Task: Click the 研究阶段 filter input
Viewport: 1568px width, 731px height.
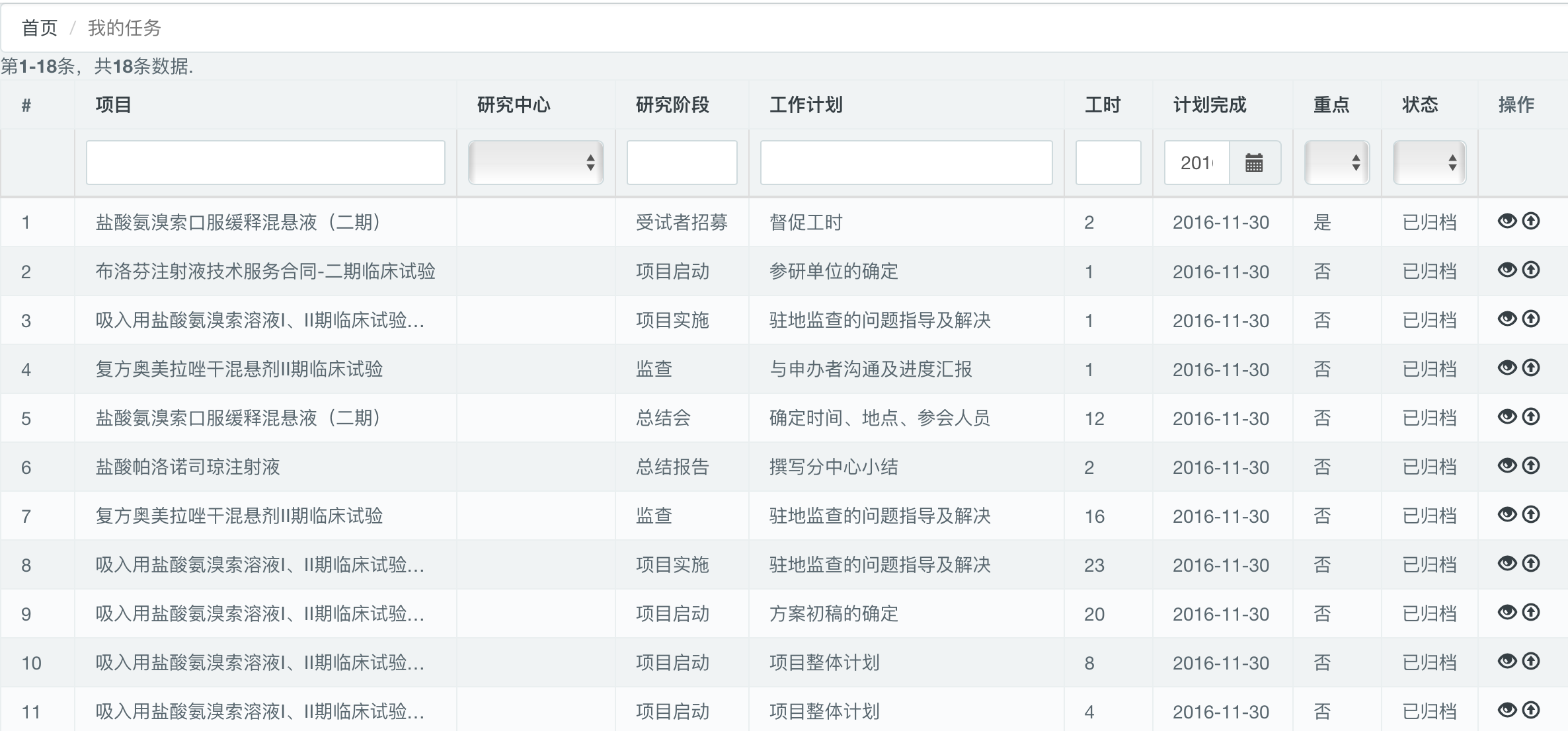Action: click(682, 163)
